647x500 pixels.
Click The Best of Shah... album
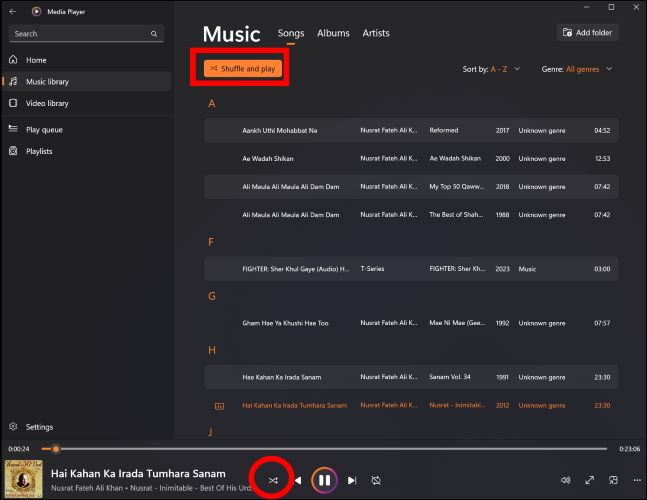(456, 215)
